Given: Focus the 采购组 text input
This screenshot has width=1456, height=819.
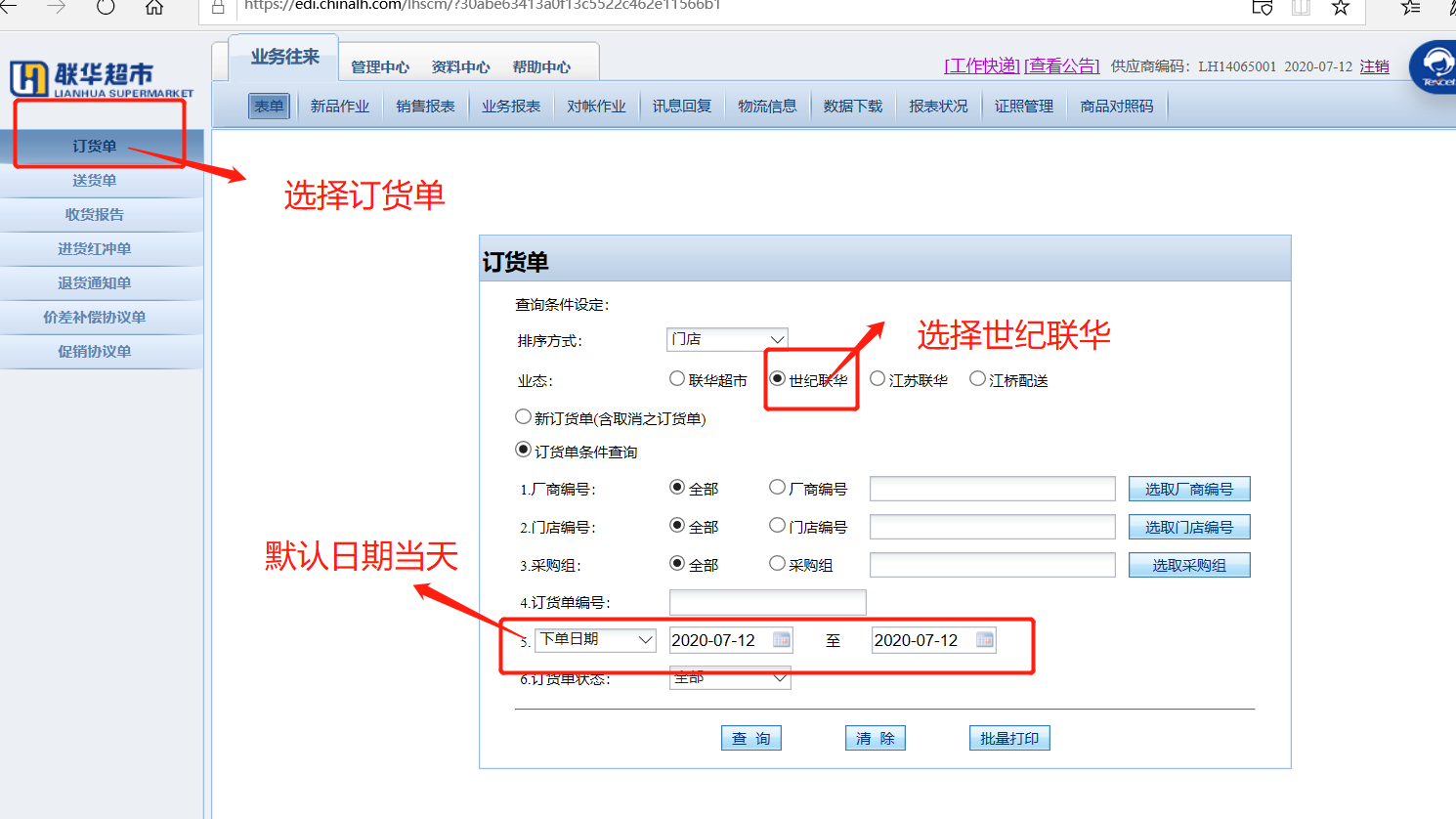Looking at the screenshot, I should click(992, 565).
